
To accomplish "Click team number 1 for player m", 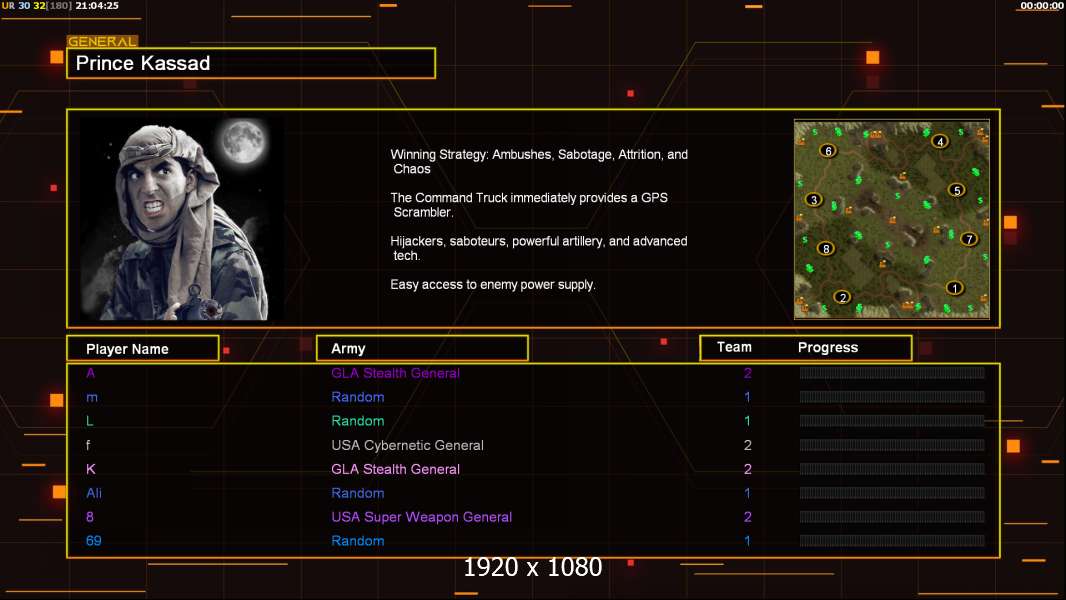I will click(747, 397).
